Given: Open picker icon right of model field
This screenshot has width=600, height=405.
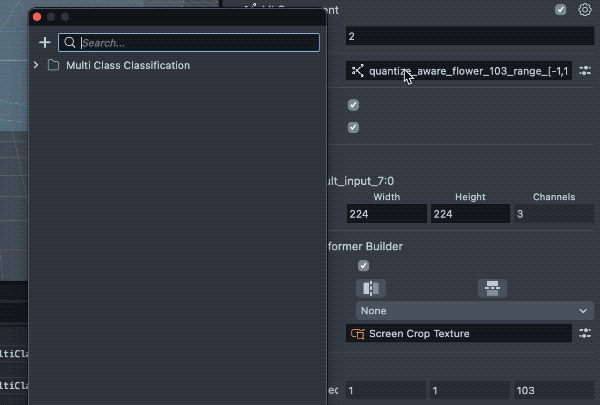Looking at the screenshot, I should coord(585,71).
